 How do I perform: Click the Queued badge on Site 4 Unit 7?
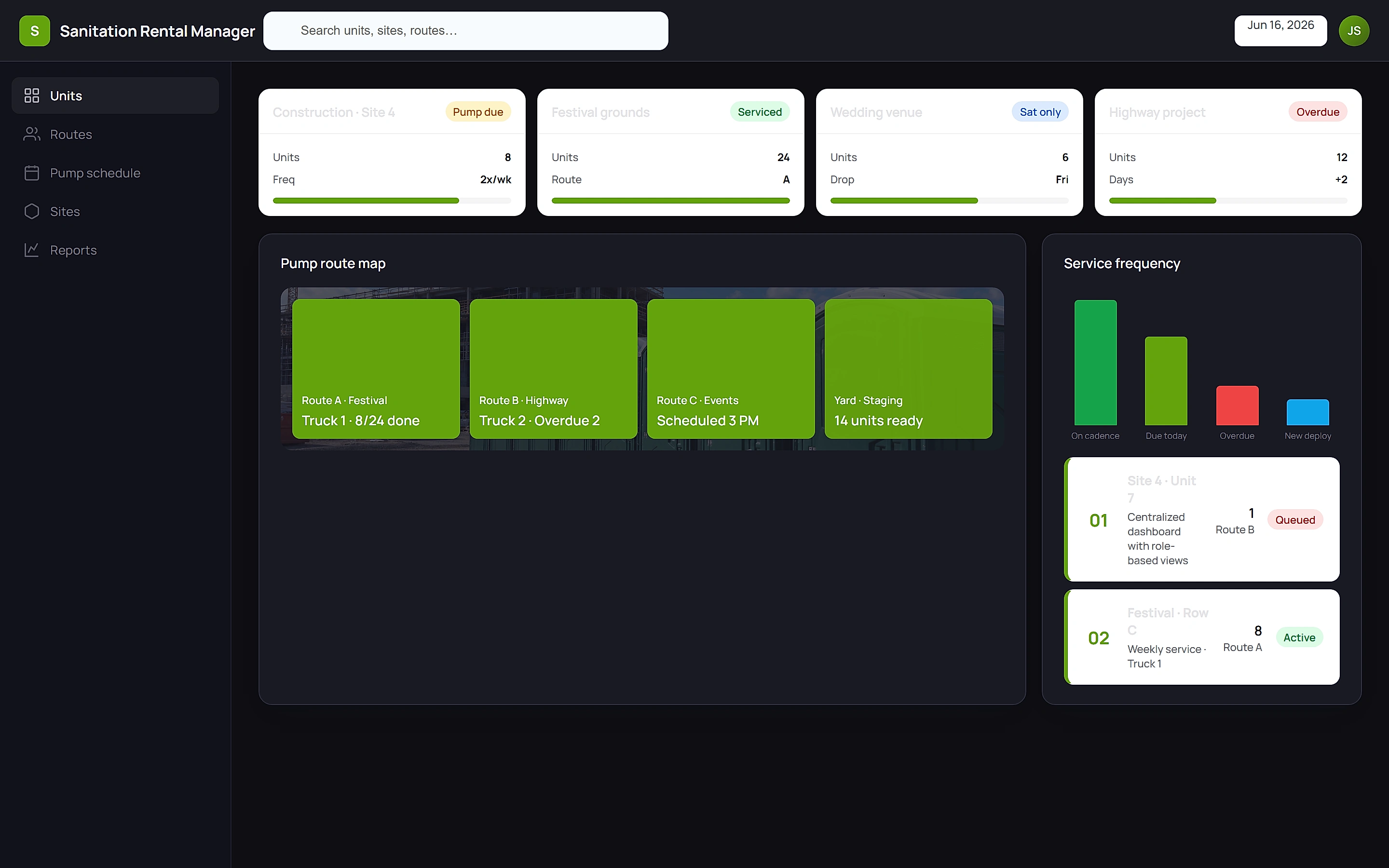[1295, 519]
